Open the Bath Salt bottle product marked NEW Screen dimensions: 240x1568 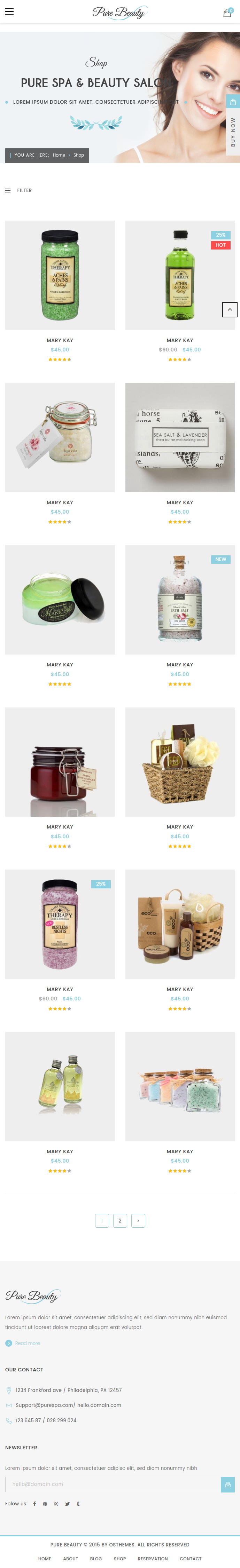click(x=180, y=600)
